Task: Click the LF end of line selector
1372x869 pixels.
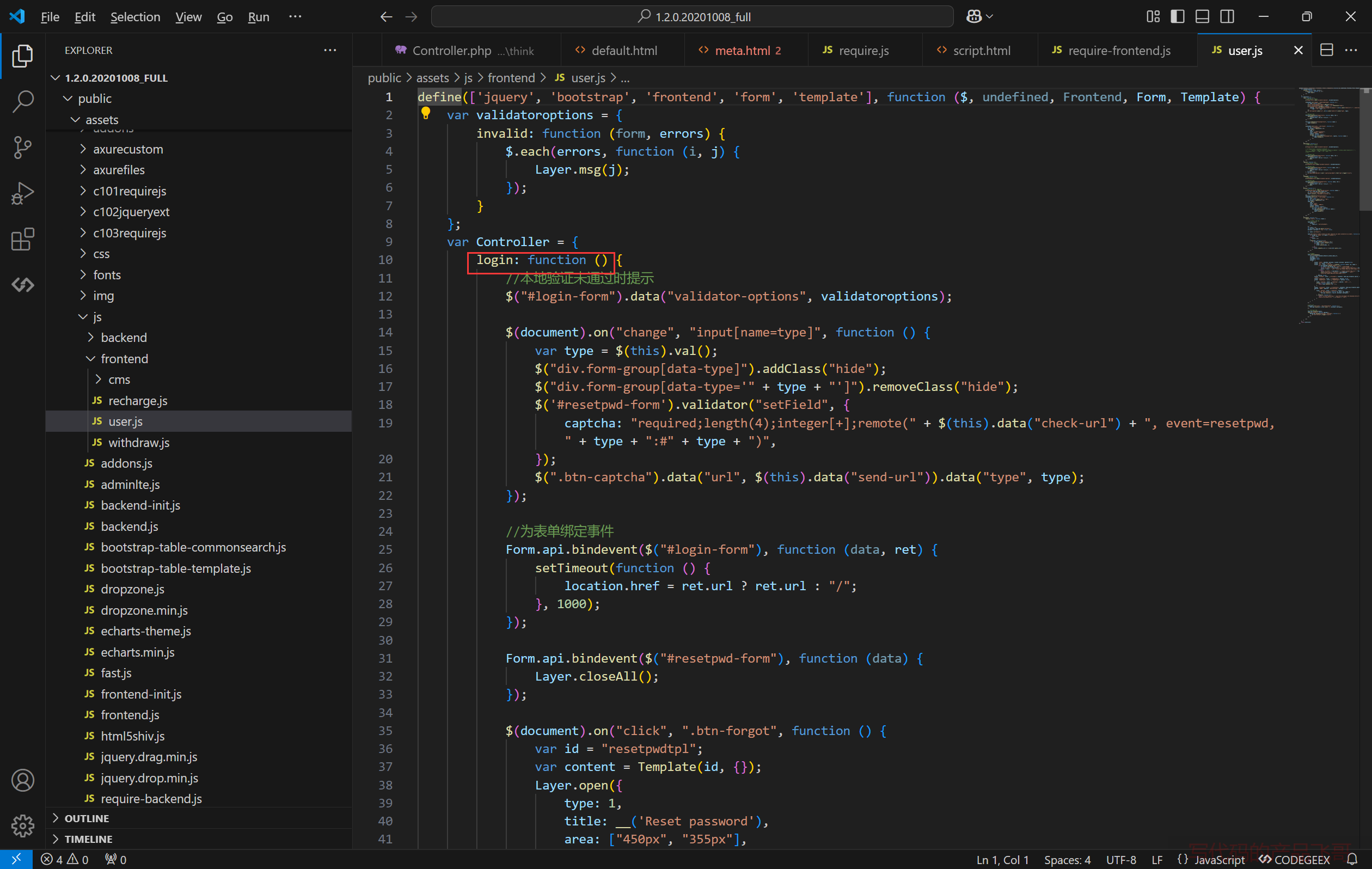Action: (1156, 859)
